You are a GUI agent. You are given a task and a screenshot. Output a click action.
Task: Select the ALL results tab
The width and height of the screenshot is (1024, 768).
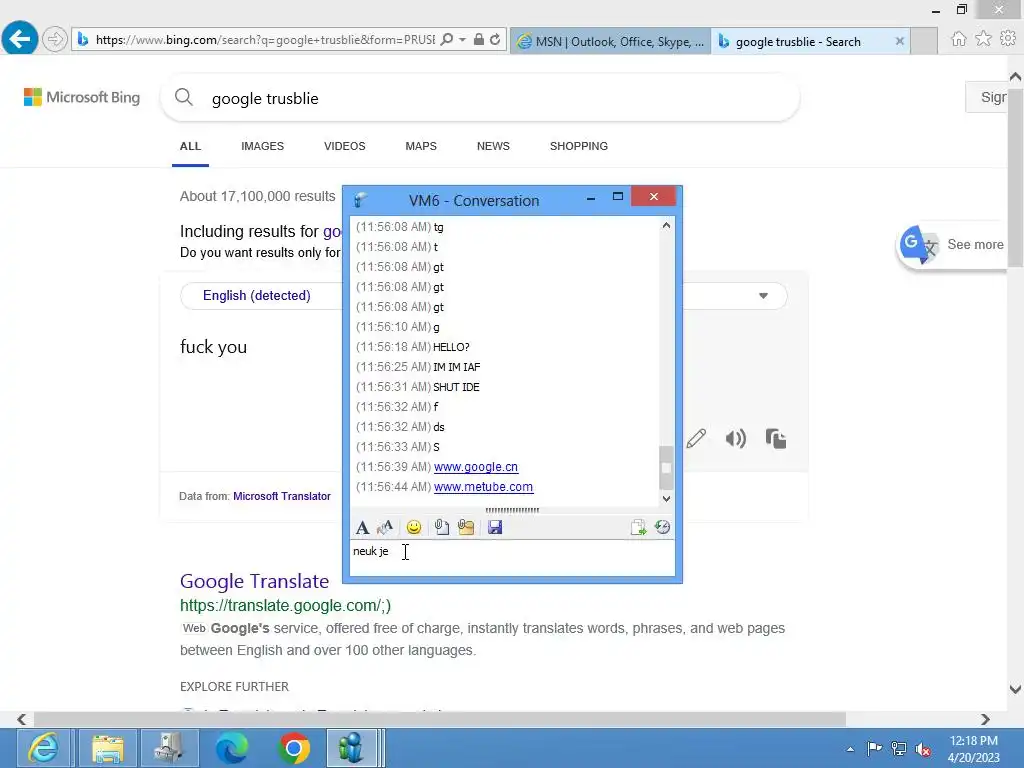(x=190, y=146)
